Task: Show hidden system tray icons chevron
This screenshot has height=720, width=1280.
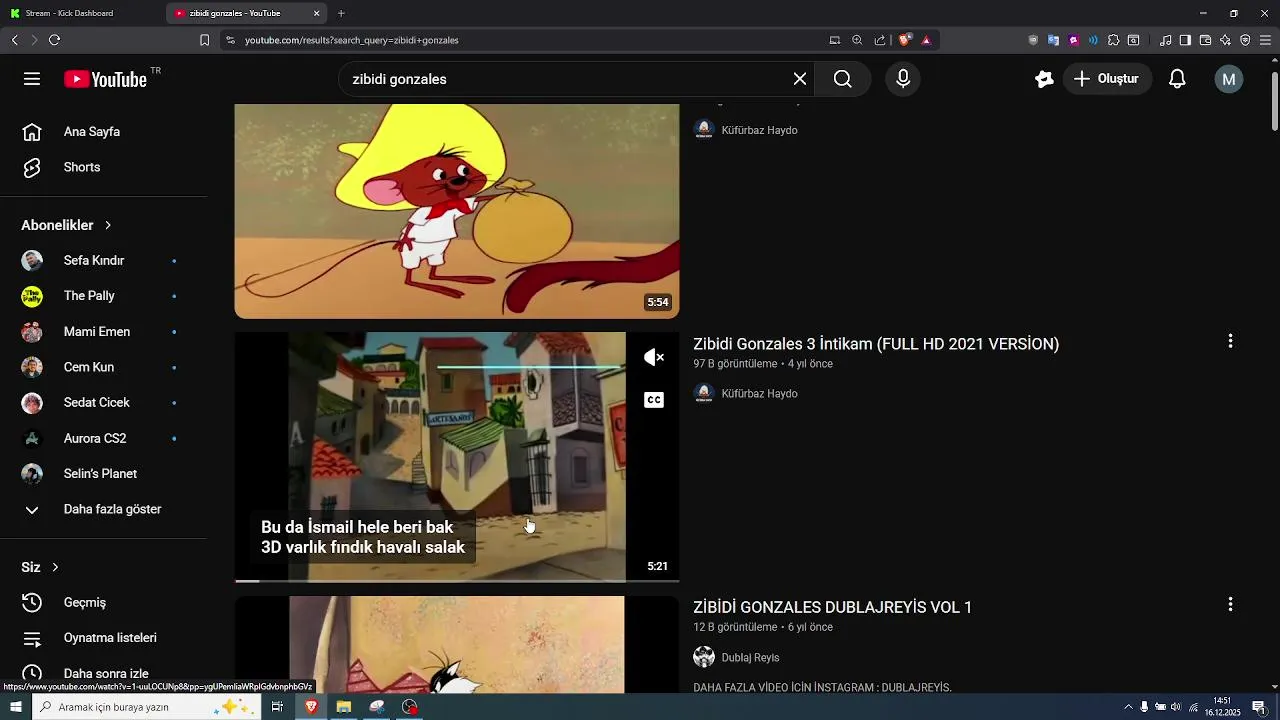Action: [x=1129, y=707]
